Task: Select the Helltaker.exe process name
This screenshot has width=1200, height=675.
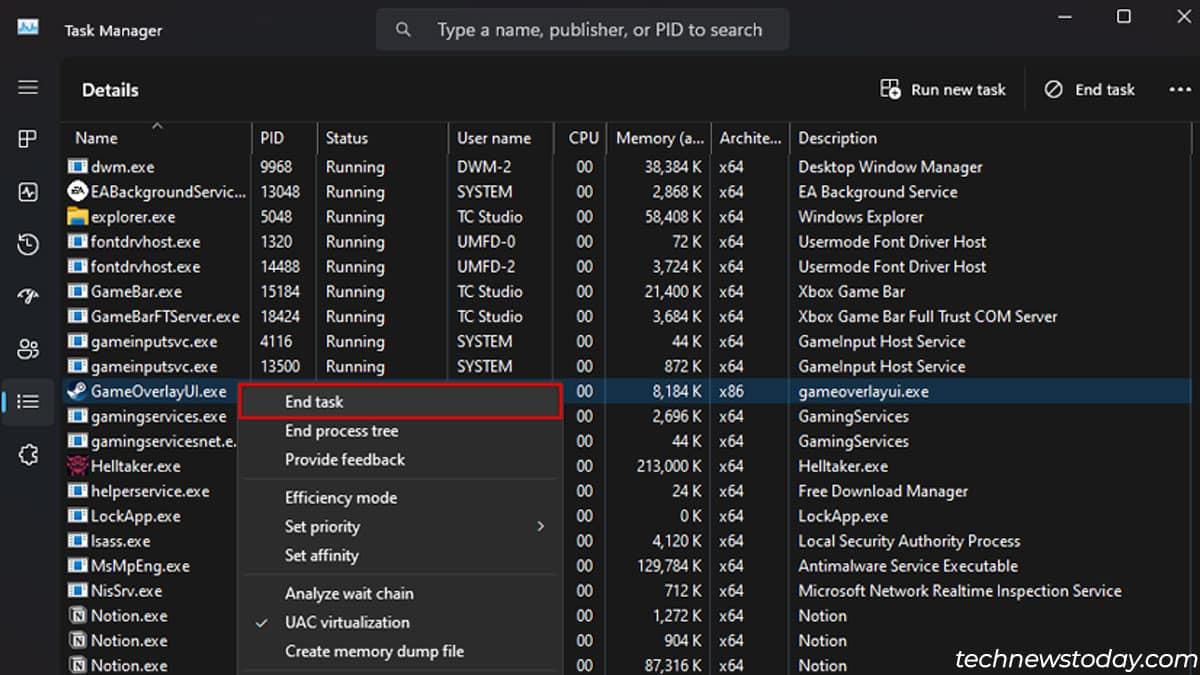Action: 136,466
